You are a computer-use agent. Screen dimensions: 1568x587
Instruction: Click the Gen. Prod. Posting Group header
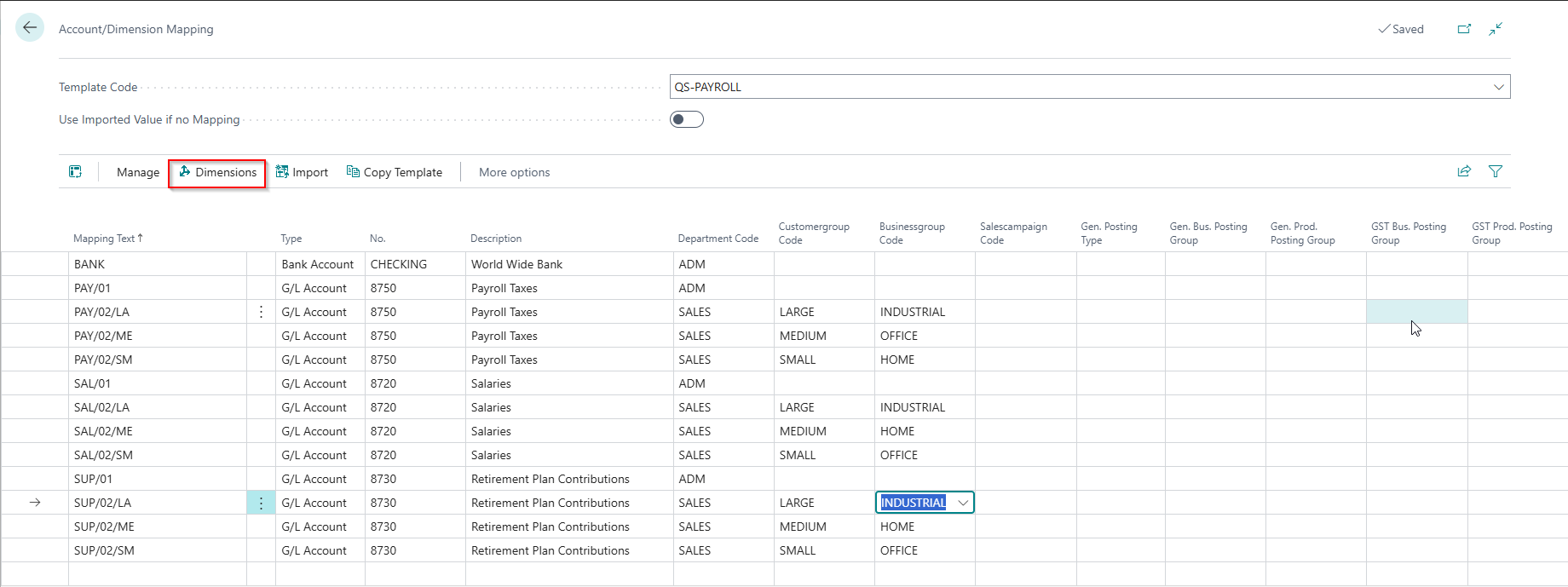(x=1302, y=233)
